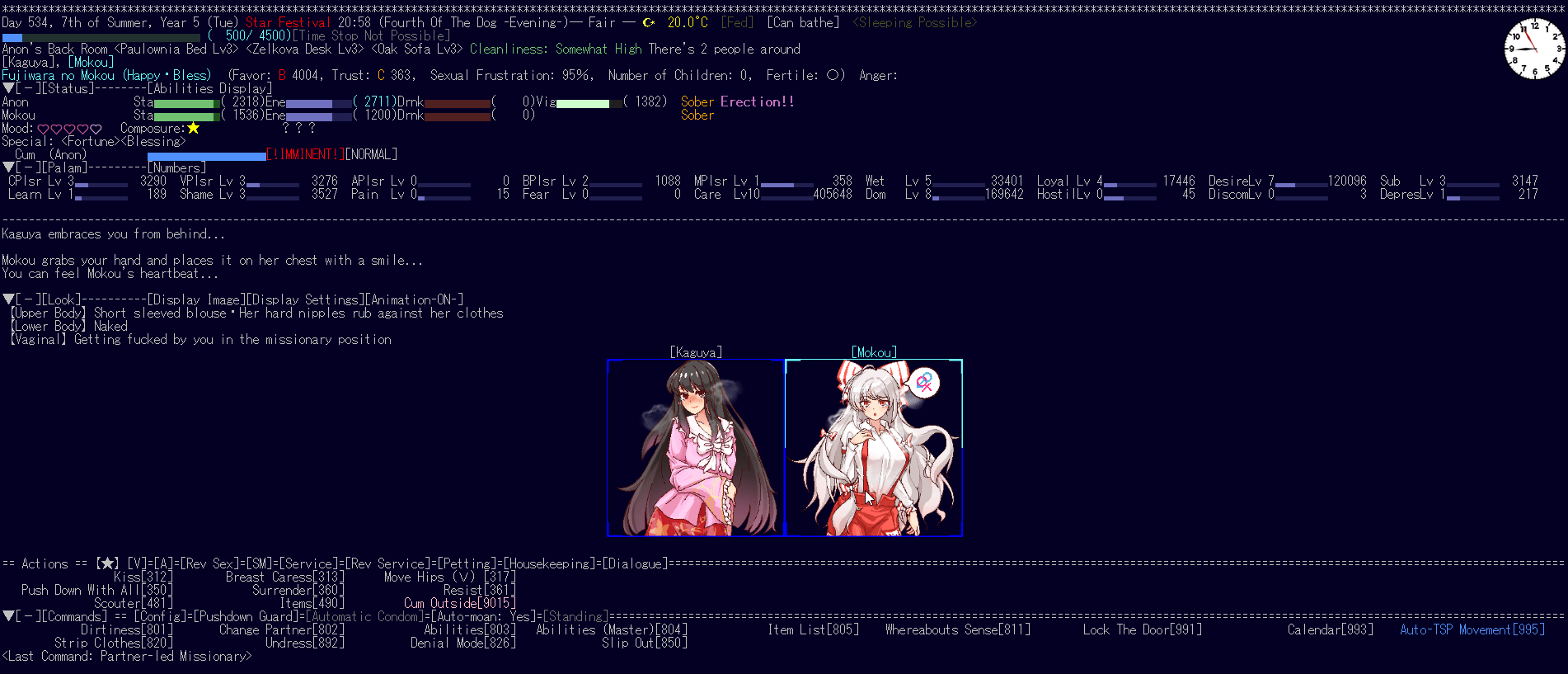Click the [Can bathe] status text
The width and height of the screenshot is (1568, 674).
click(803, 22)
